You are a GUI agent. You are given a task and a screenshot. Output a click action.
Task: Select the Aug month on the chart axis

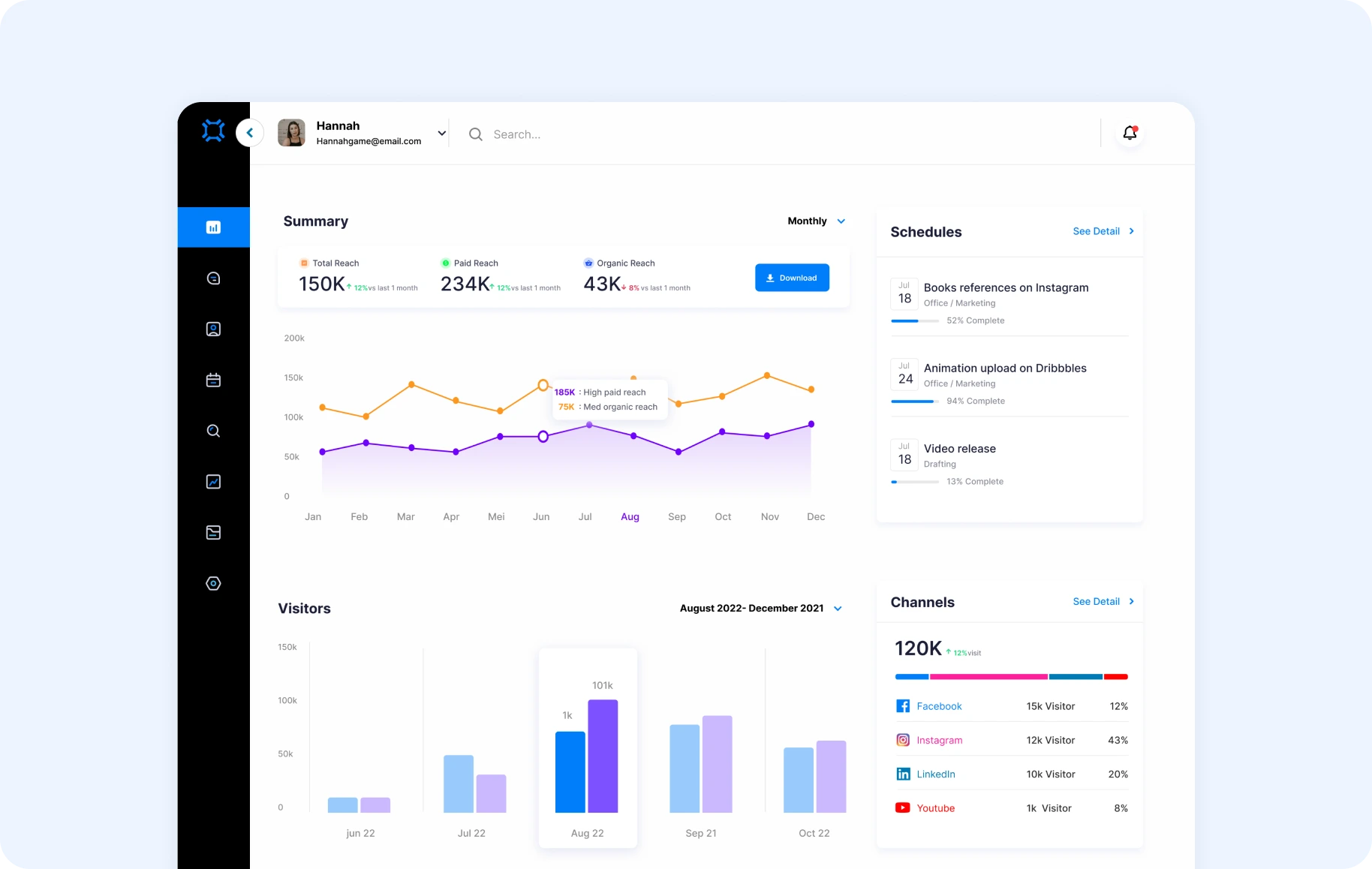(x=630, y=517)
